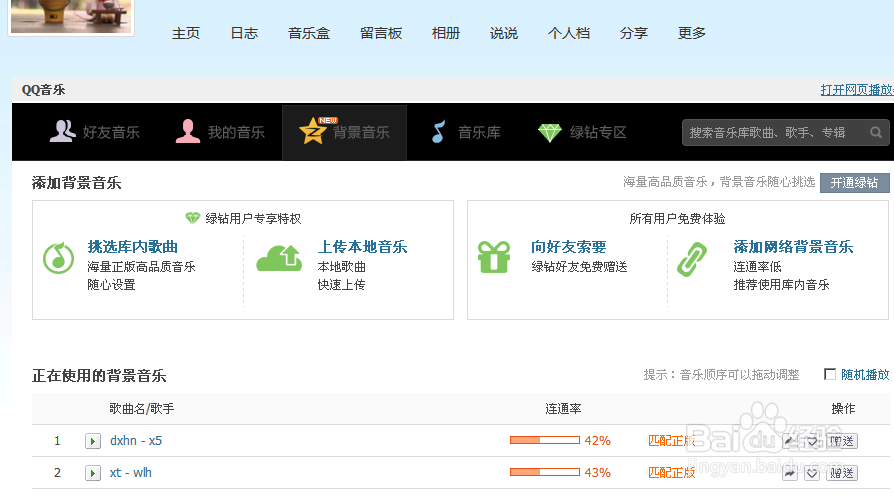Open 个人档 in top navigation

pos(569,34)
